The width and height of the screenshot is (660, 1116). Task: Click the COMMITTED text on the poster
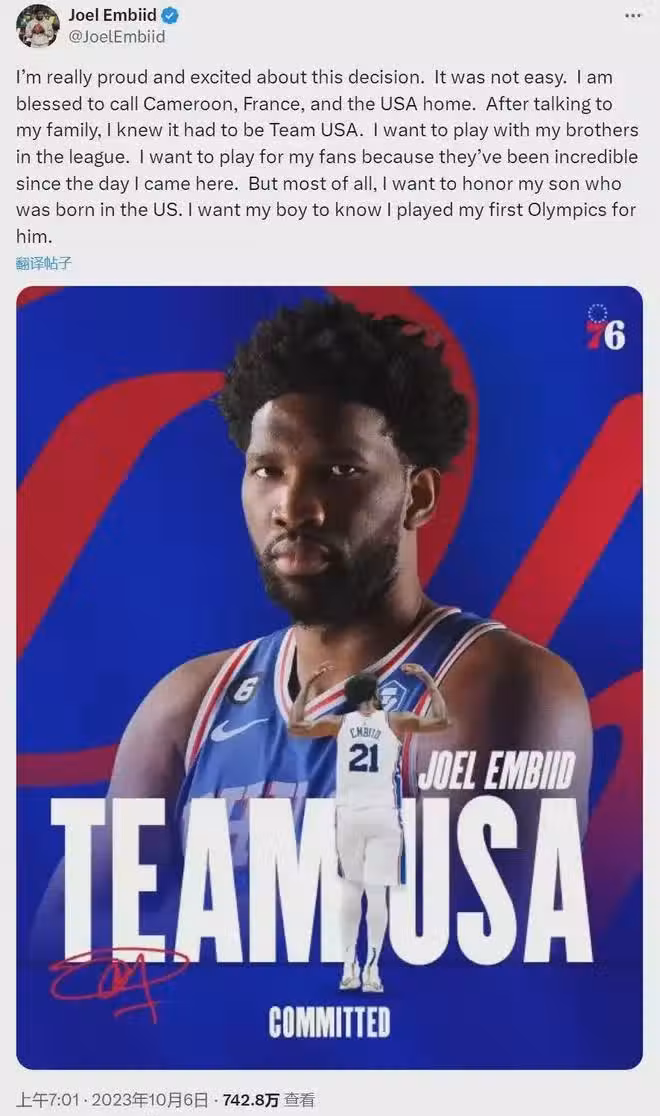click(330, 1023)
